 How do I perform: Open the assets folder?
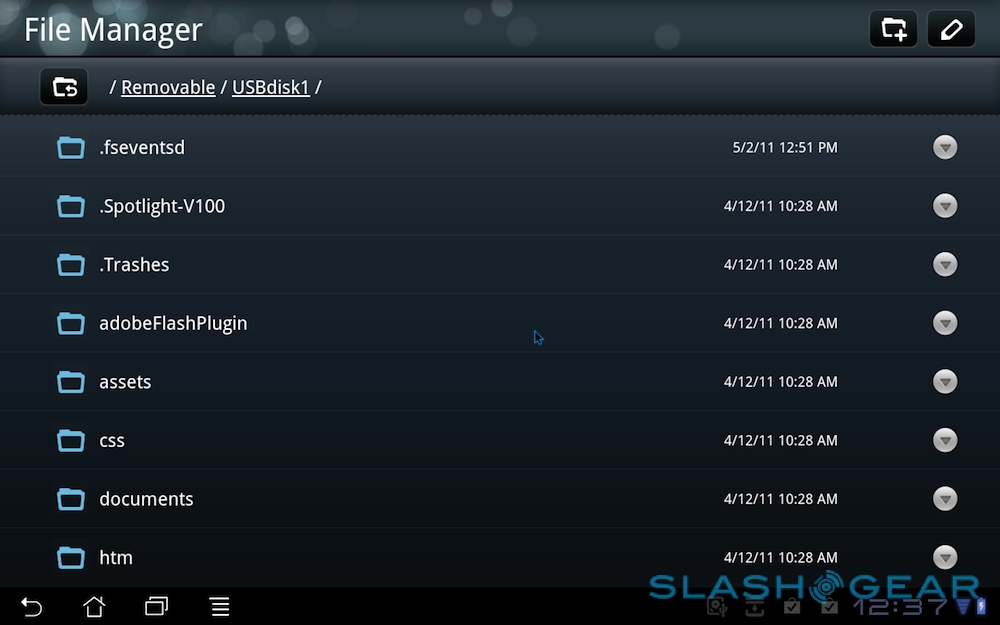(x=500, y=382)
